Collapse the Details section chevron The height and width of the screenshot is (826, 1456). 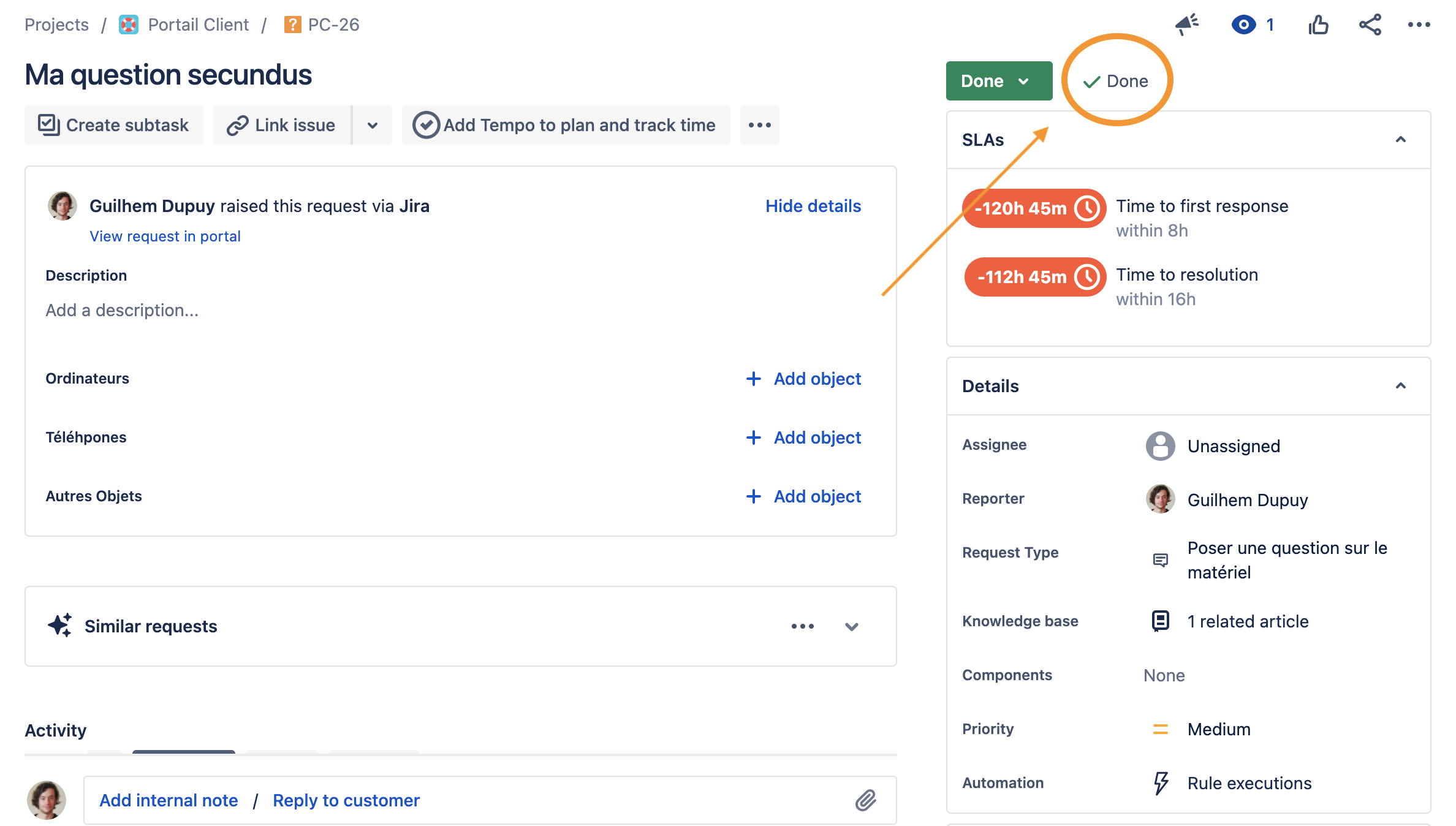(1401, 386)
